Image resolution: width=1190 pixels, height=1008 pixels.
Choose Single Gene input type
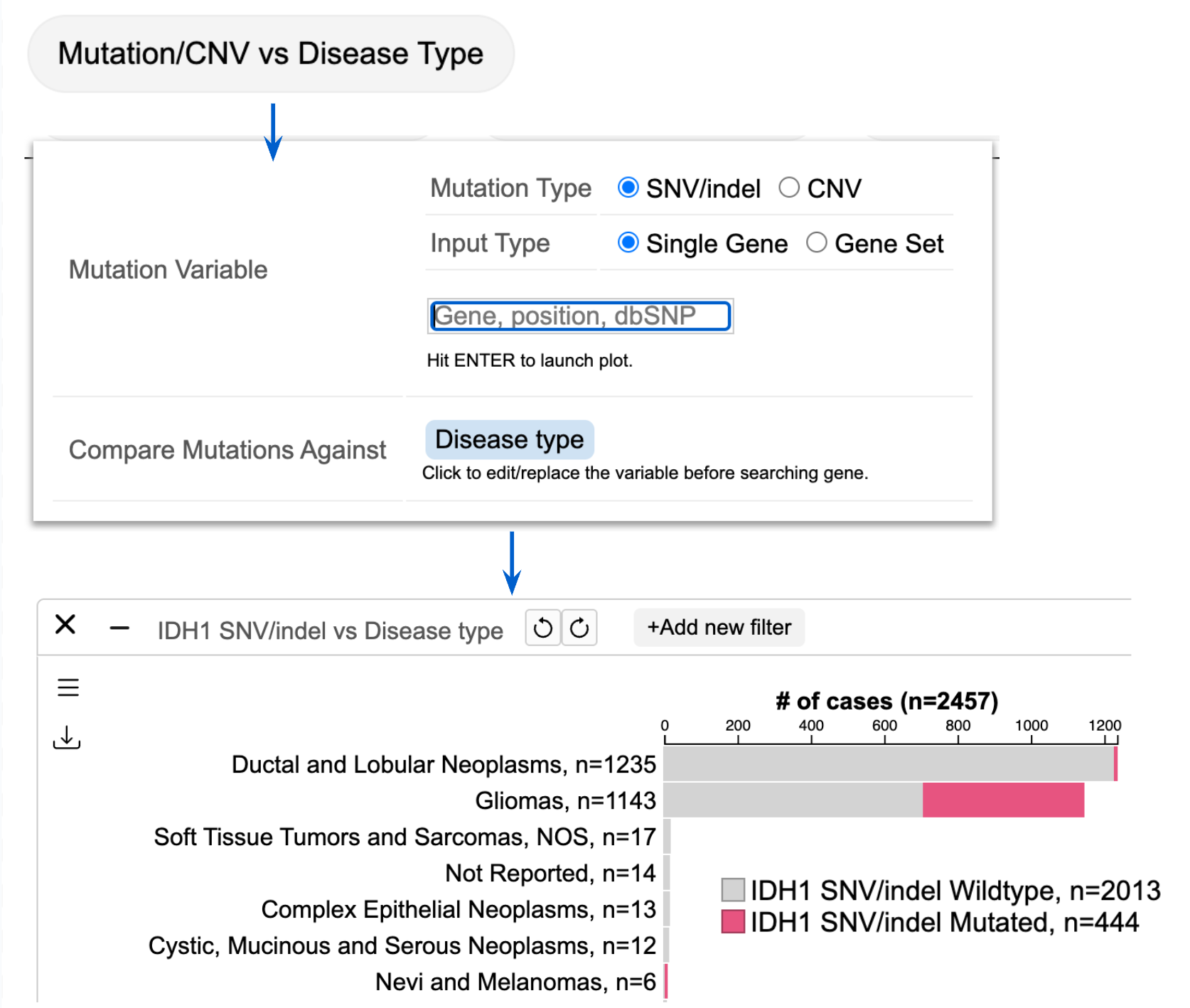click(628, 243)
